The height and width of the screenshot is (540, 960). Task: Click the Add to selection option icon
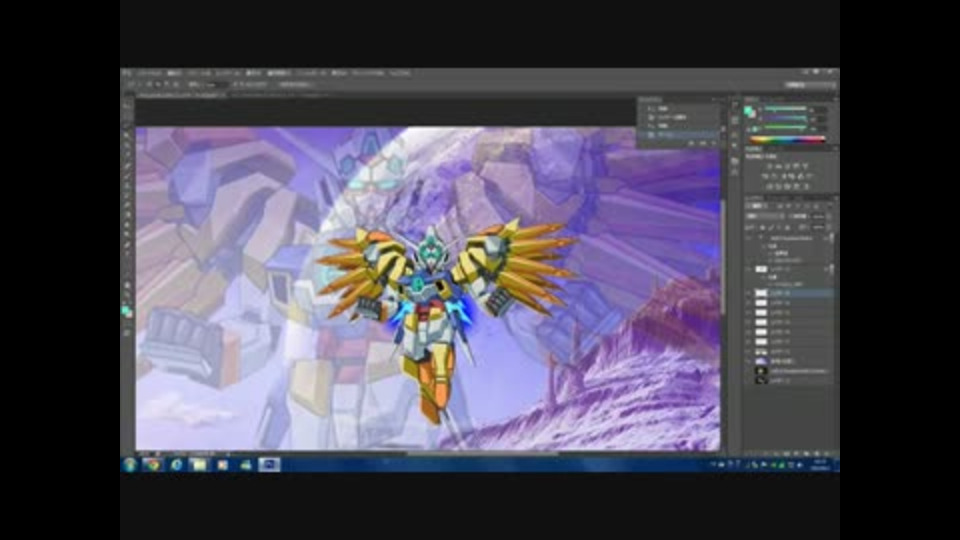pyautogui.click(x=159, y=84)
